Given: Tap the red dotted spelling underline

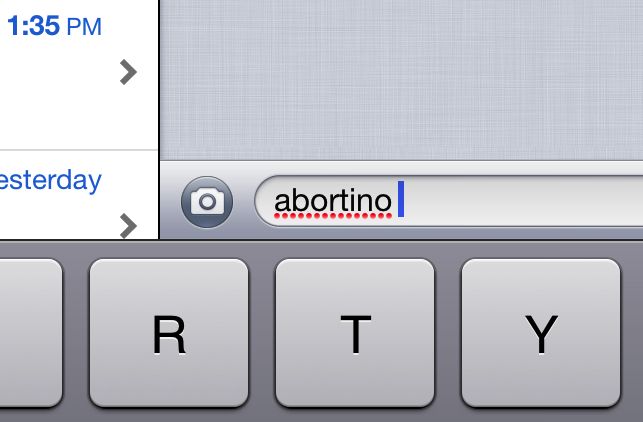Looking at the screenshot, I should pos(333,216).
